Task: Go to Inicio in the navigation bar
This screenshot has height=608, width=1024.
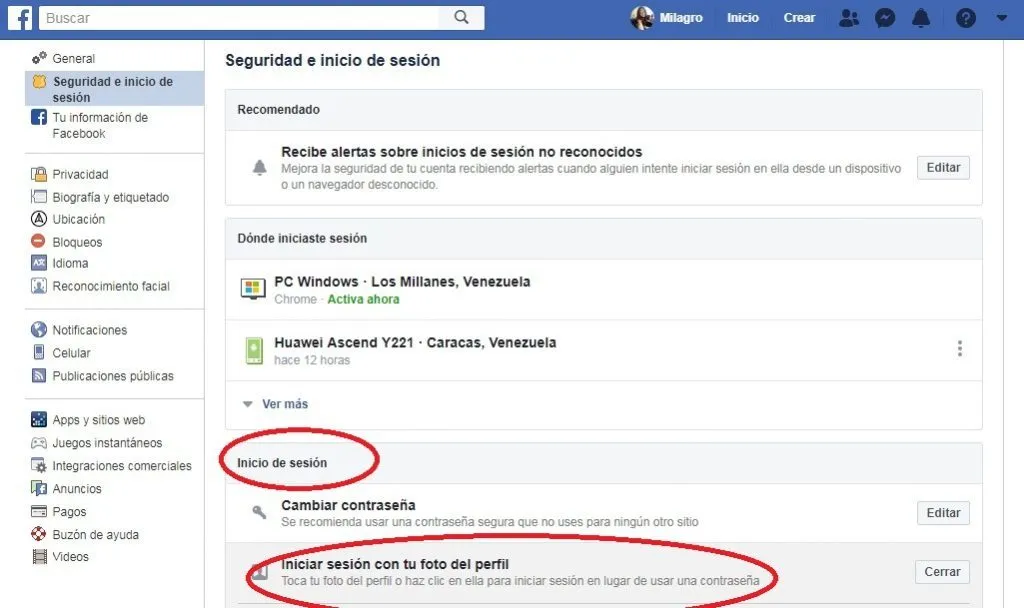Action: (x=743, y=17)
